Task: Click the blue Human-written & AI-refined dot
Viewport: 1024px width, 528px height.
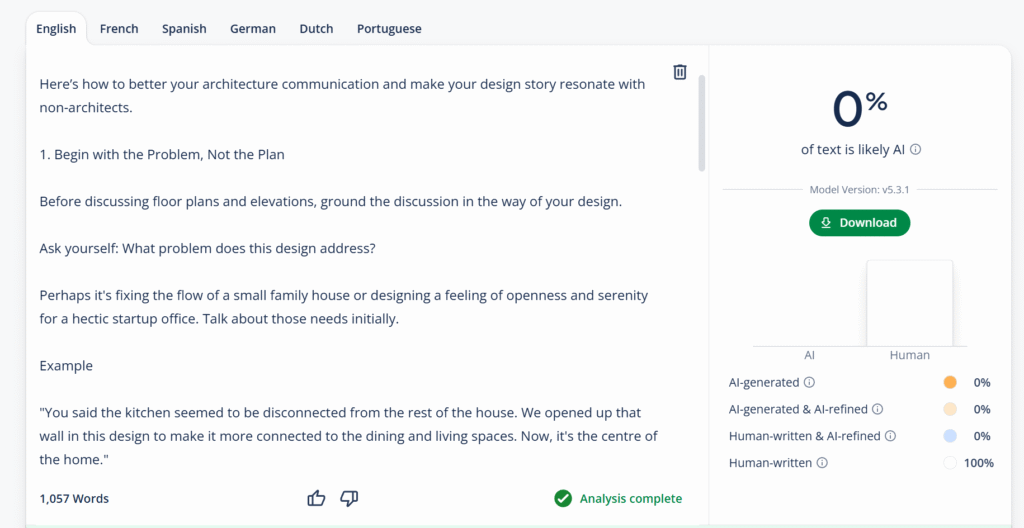Action: pyautogui.click(x=950, y=436)
